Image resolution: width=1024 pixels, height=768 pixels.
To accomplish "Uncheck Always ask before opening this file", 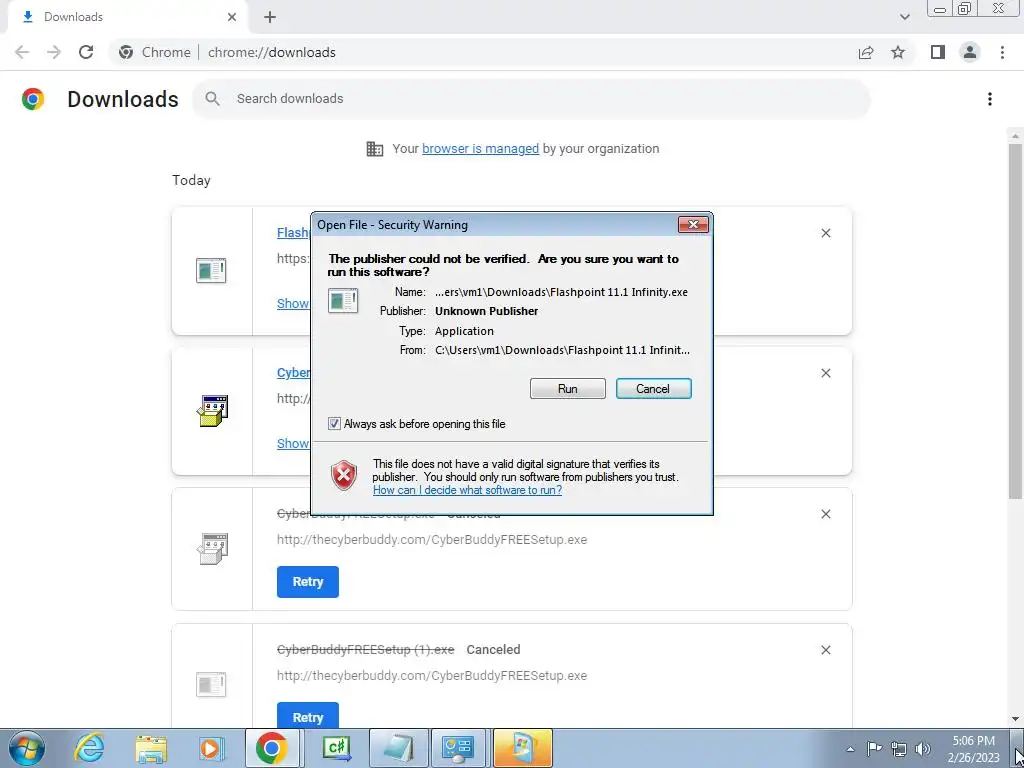I will pos(334,424).
